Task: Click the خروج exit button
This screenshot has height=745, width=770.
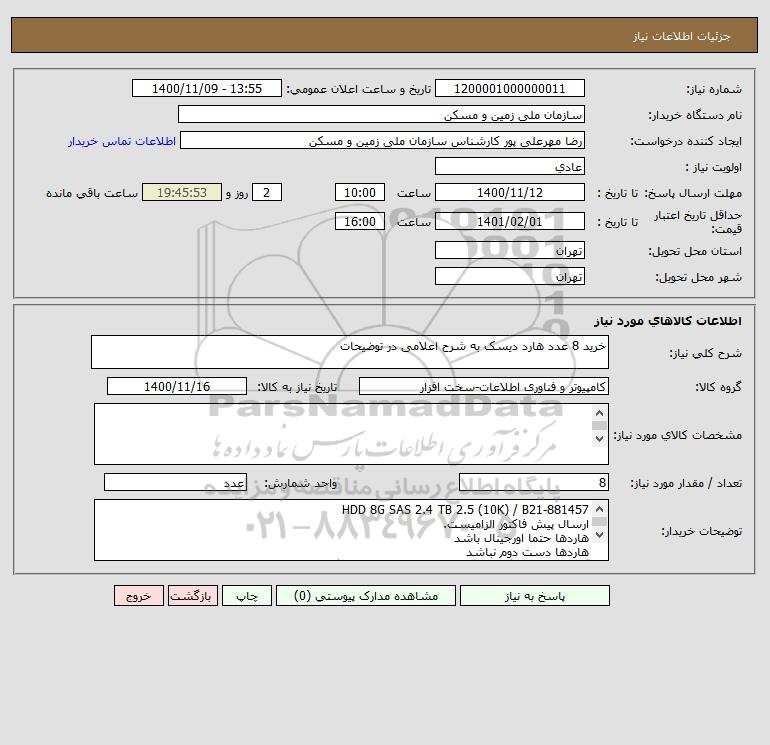Action: [138, 596]
